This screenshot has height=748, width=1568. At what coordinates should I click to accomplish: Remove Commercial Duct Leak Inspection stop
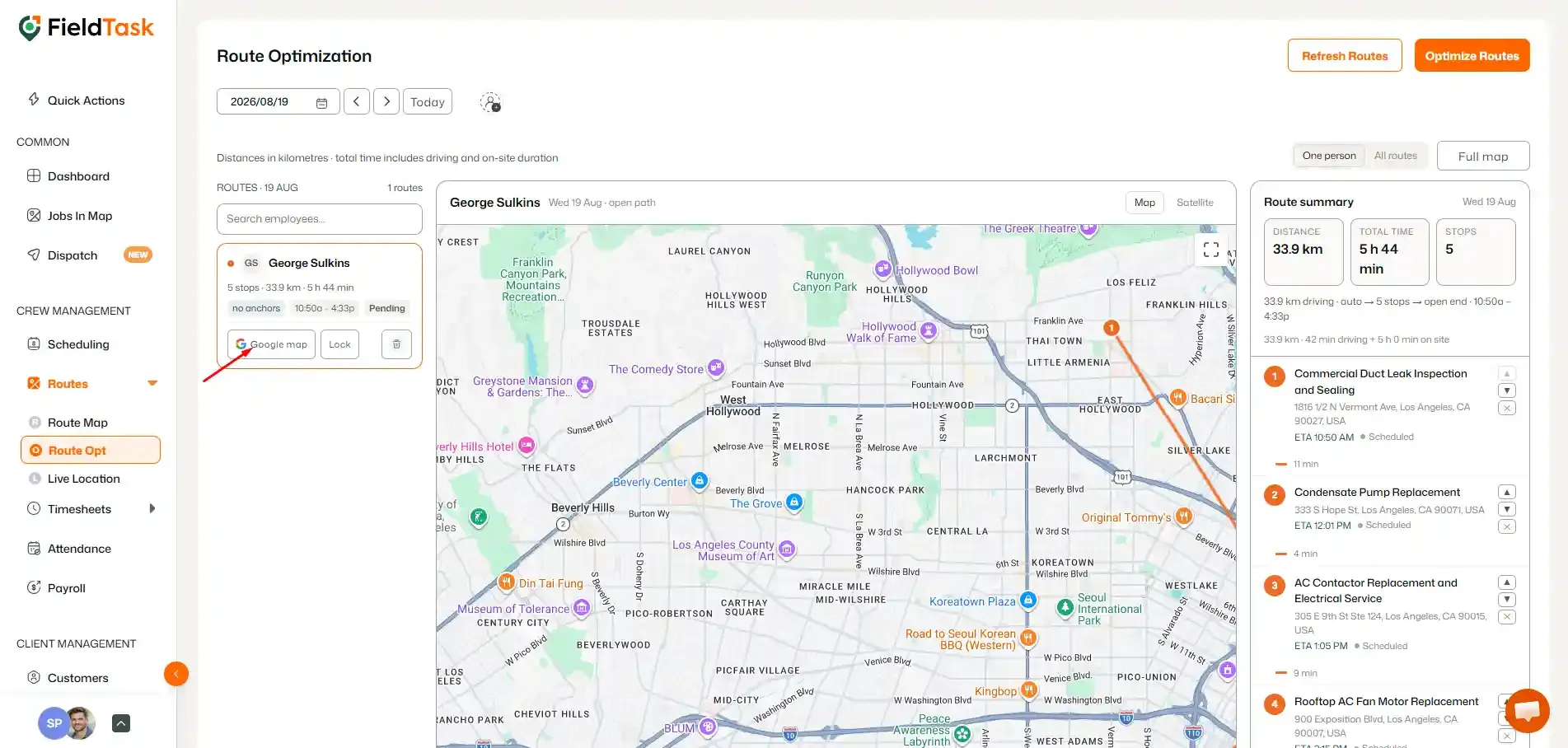pos(1507,408)
